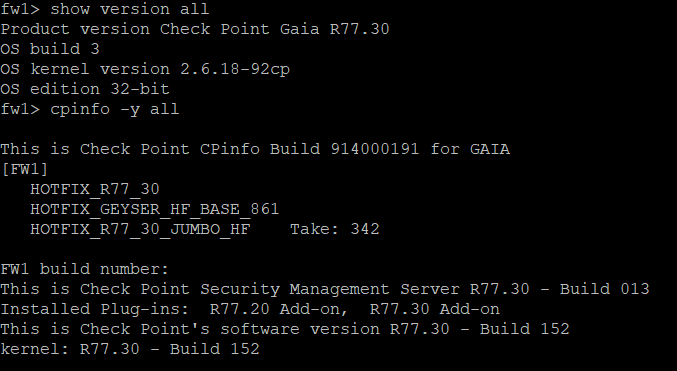
Task: Click the 'OS build 3' line
Action: point(50,49)
